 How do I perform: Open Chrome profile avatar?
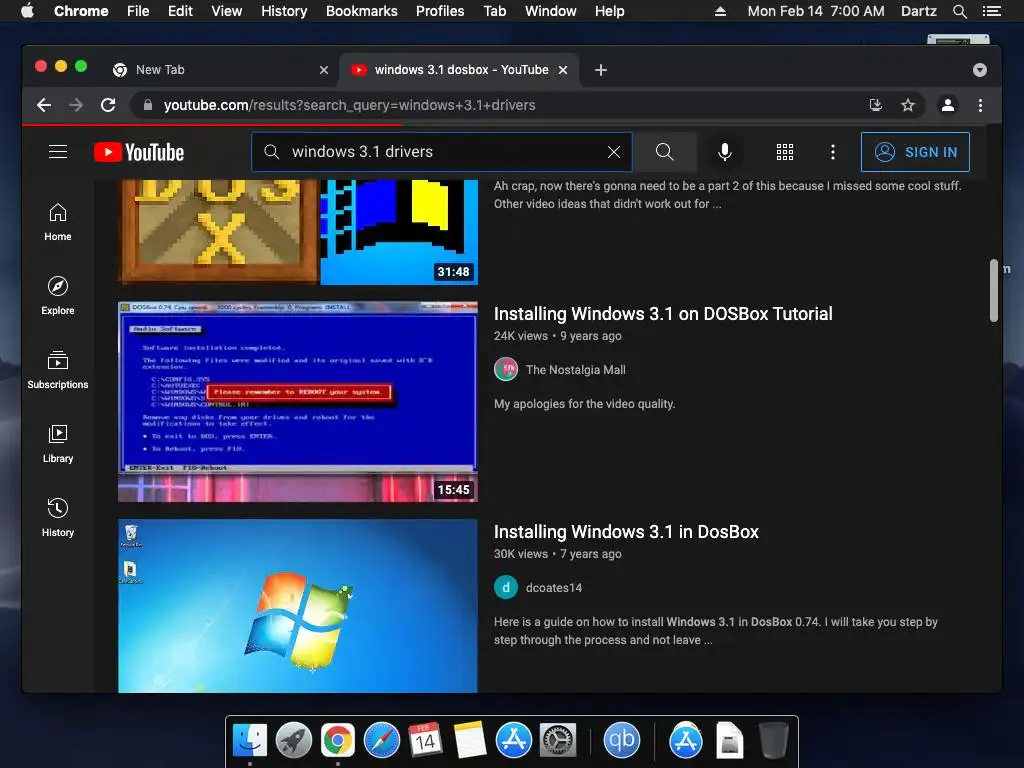[x=948, y=105]
